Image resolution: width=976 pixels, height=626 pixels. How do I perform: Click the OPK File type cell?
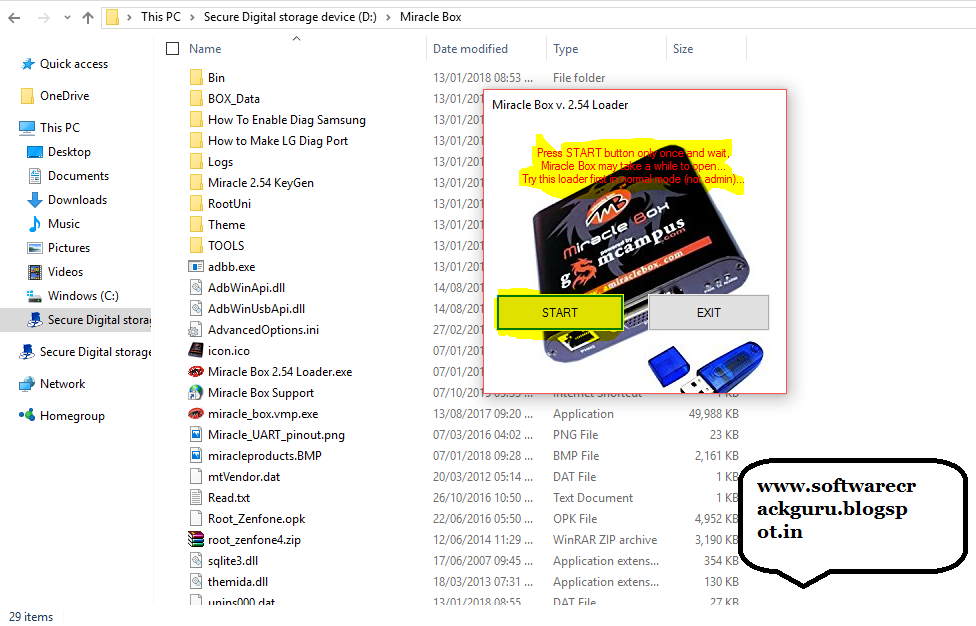coord(575,518)
